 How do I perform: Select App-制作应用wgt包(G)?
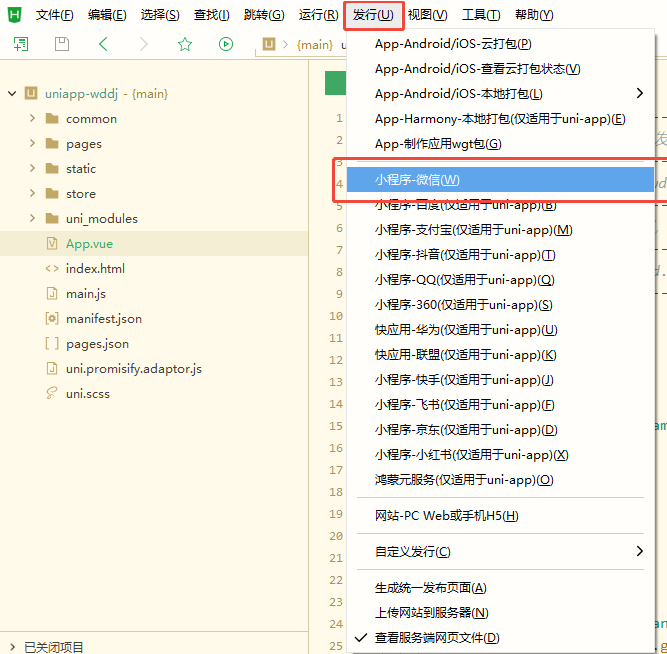click(500, 144)
